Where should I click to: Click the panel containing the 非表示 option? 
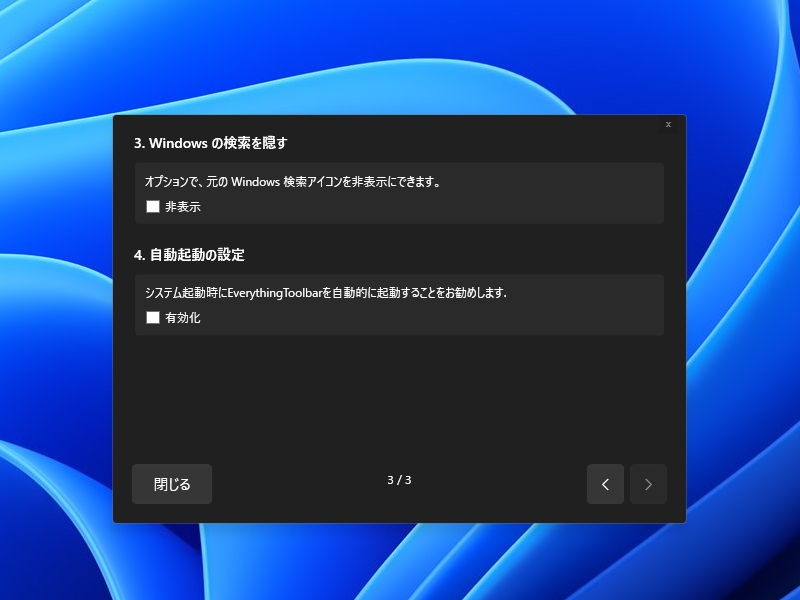click(400, 193)
